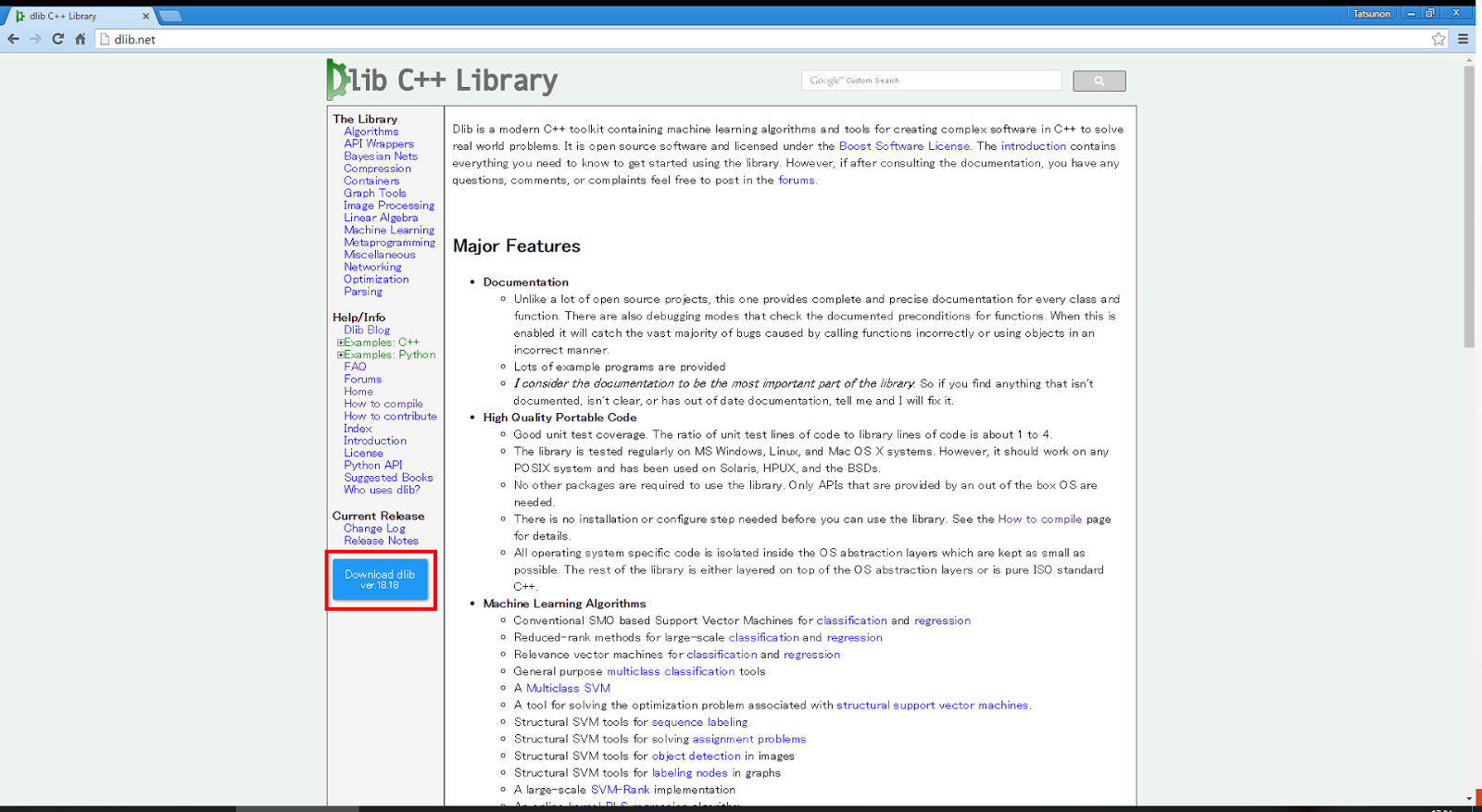This screenshot has width=1482, height=812.
Task: Open the Algorithms sidebar link
Action: [371, 131]
